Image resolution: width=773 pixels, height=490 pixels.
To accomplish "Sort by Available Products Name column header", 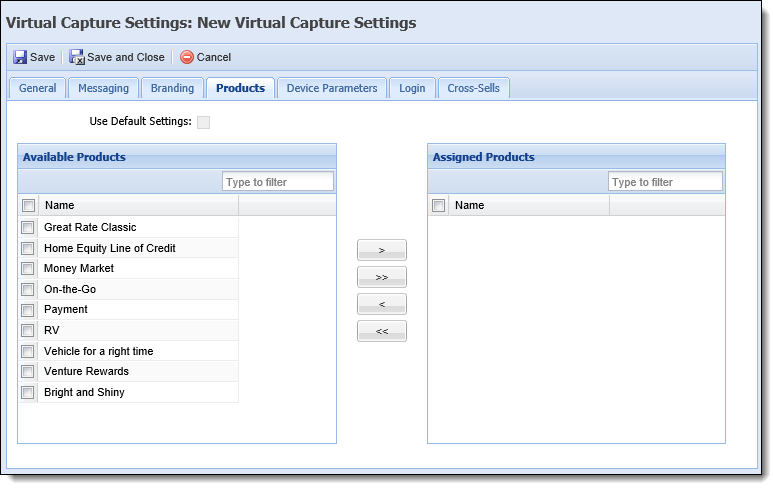I will (x=138, y=206).
